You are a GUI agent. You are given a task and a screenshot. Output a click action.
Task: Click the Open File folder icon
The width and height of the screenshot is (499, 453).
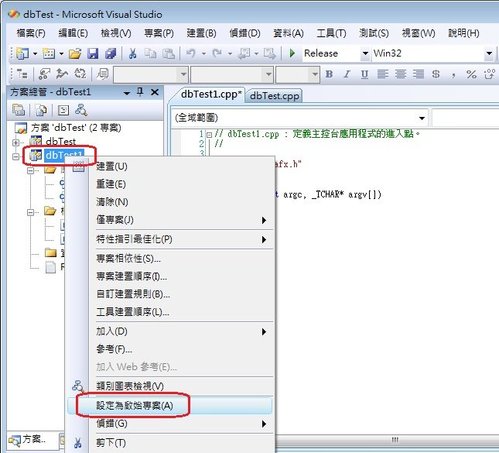click(75, 53)
